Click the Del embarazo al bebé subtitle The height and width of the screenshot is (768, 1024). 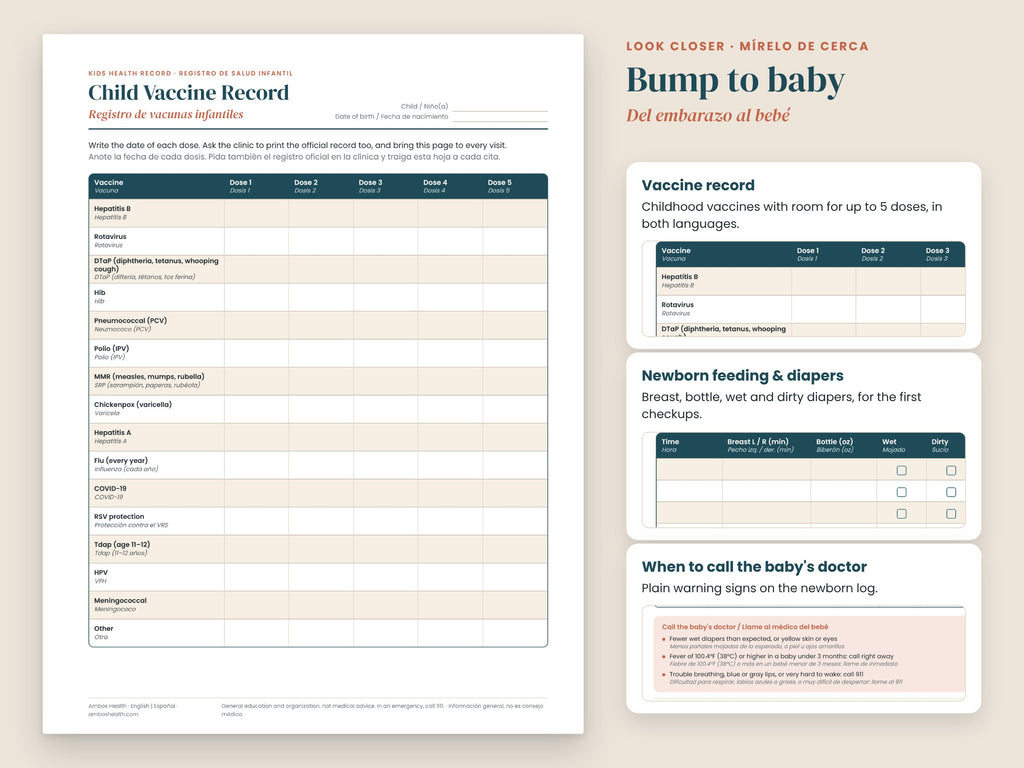(x=708, y=116)
